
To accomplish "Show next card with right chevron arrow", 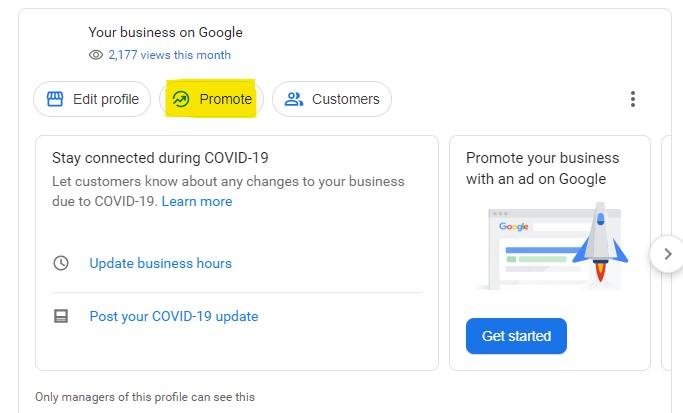I will [x=667, y=254].
